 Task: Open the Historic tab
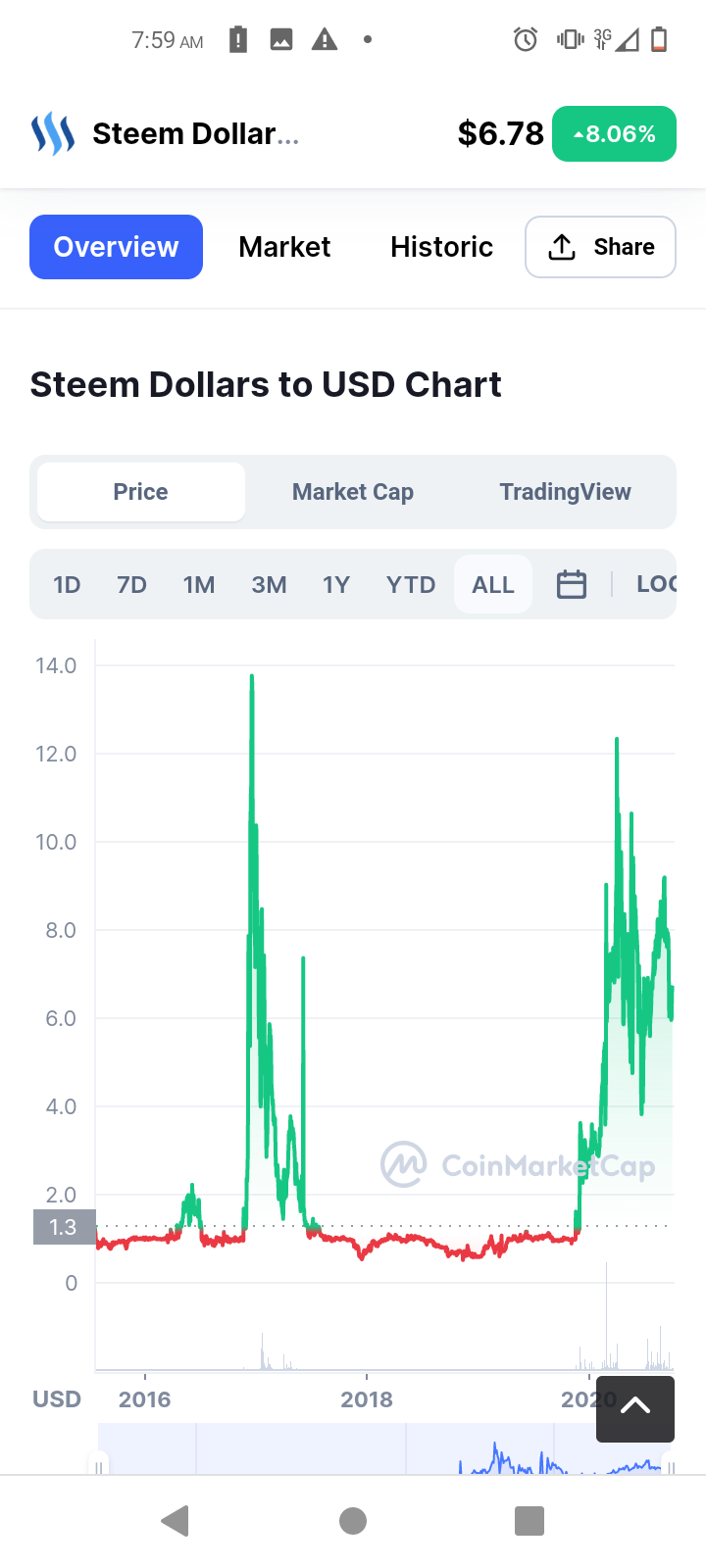441,247
